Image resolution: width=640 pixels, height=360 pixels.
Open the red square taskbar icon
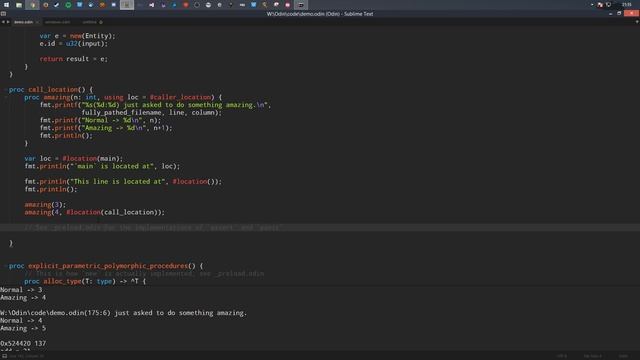(x=186, y=5)
